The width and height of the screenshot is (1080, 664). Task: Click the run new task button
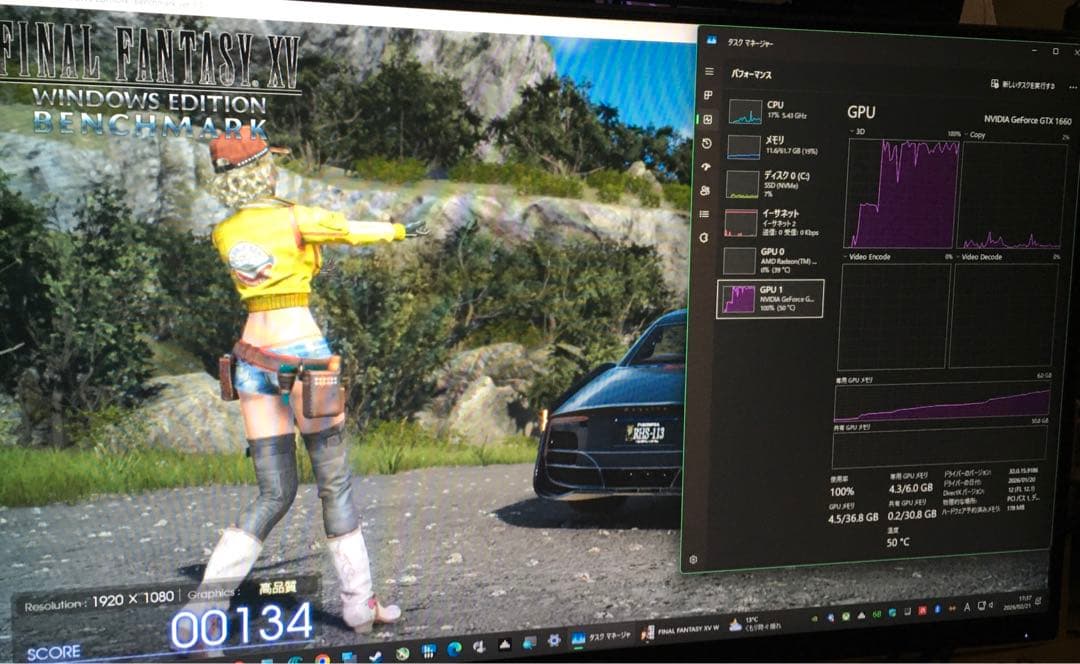1023,85
